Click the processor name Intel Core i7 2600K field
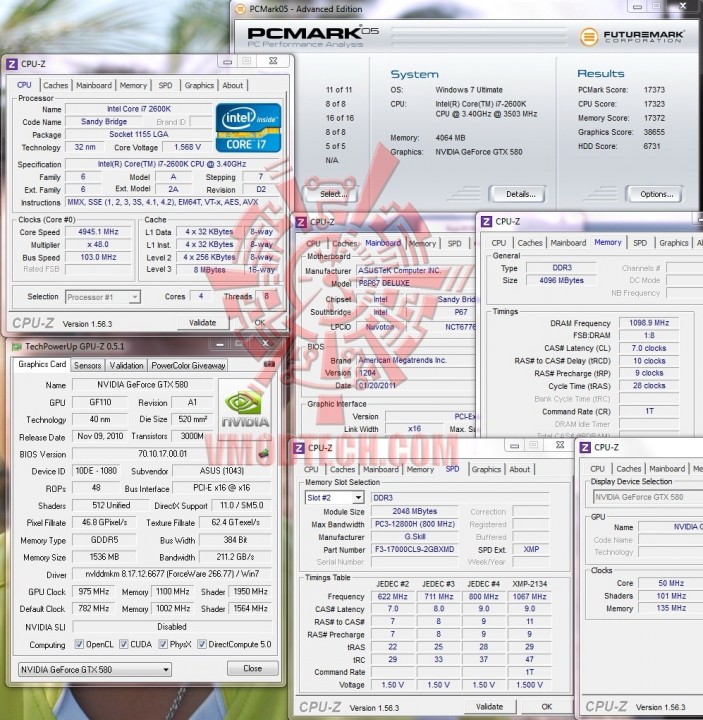 coord(139,109)
